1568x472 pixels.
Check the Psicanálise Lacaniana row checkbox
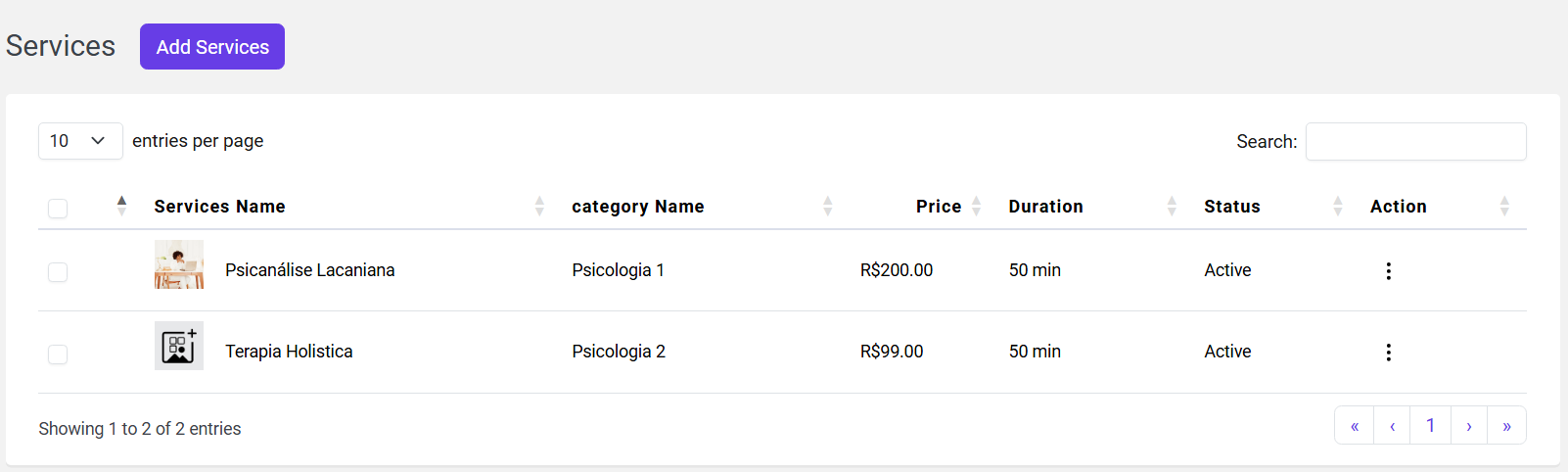click(58, 271)
